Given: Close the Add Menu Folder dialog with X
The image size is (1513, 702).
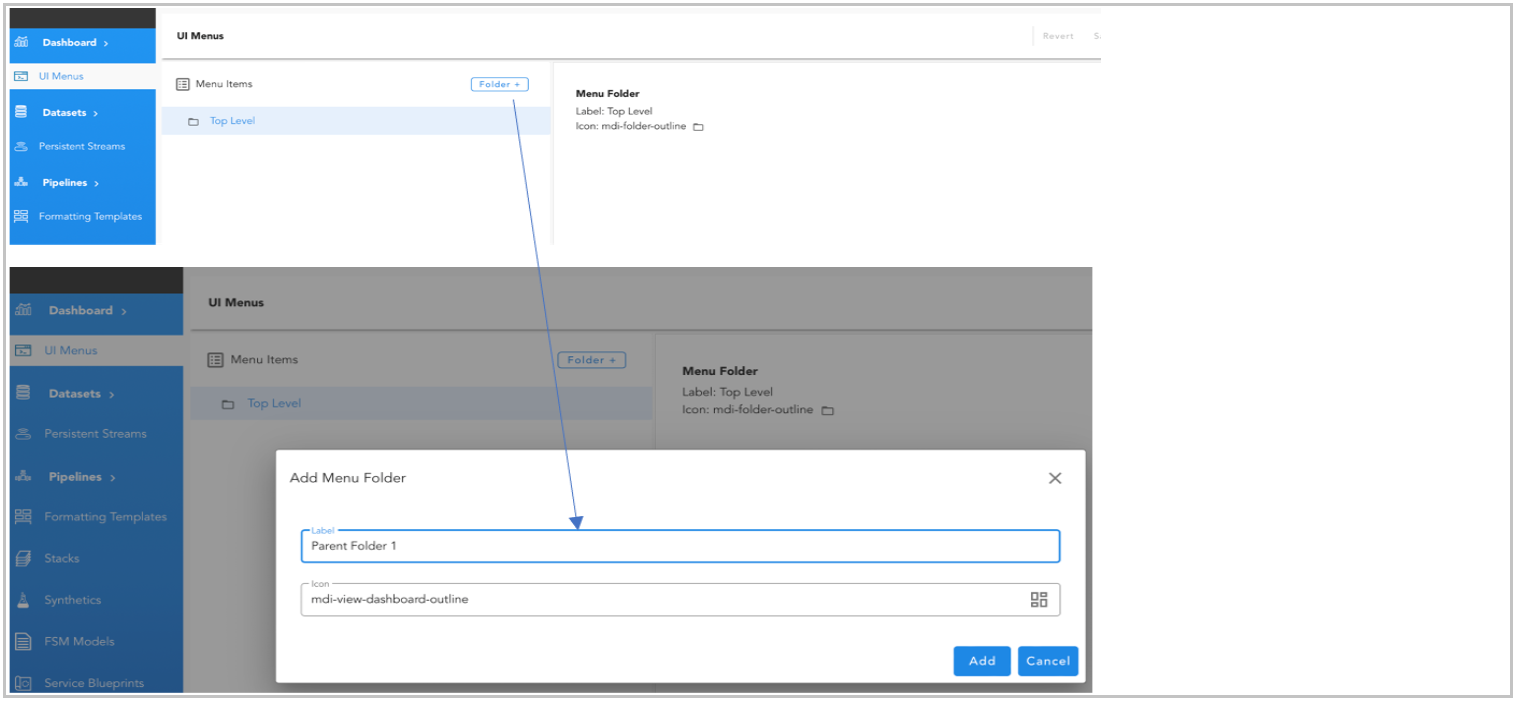Looking at the screenshot, I should (1054, 478).
